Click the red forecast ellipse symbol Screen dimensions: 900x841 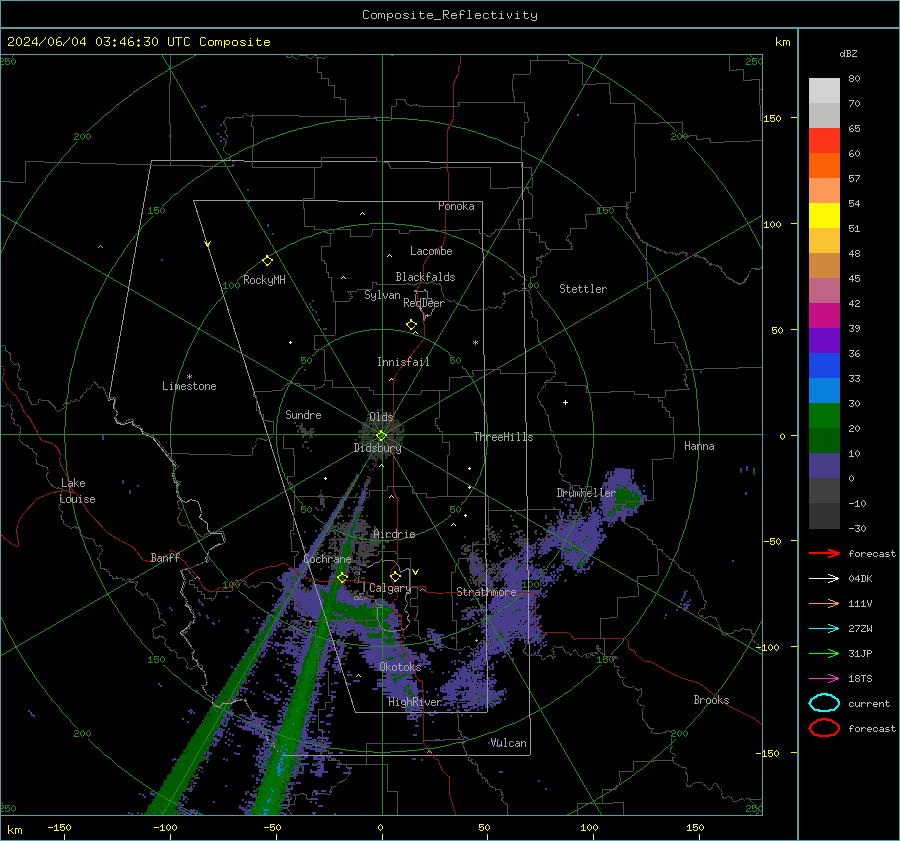824,728
